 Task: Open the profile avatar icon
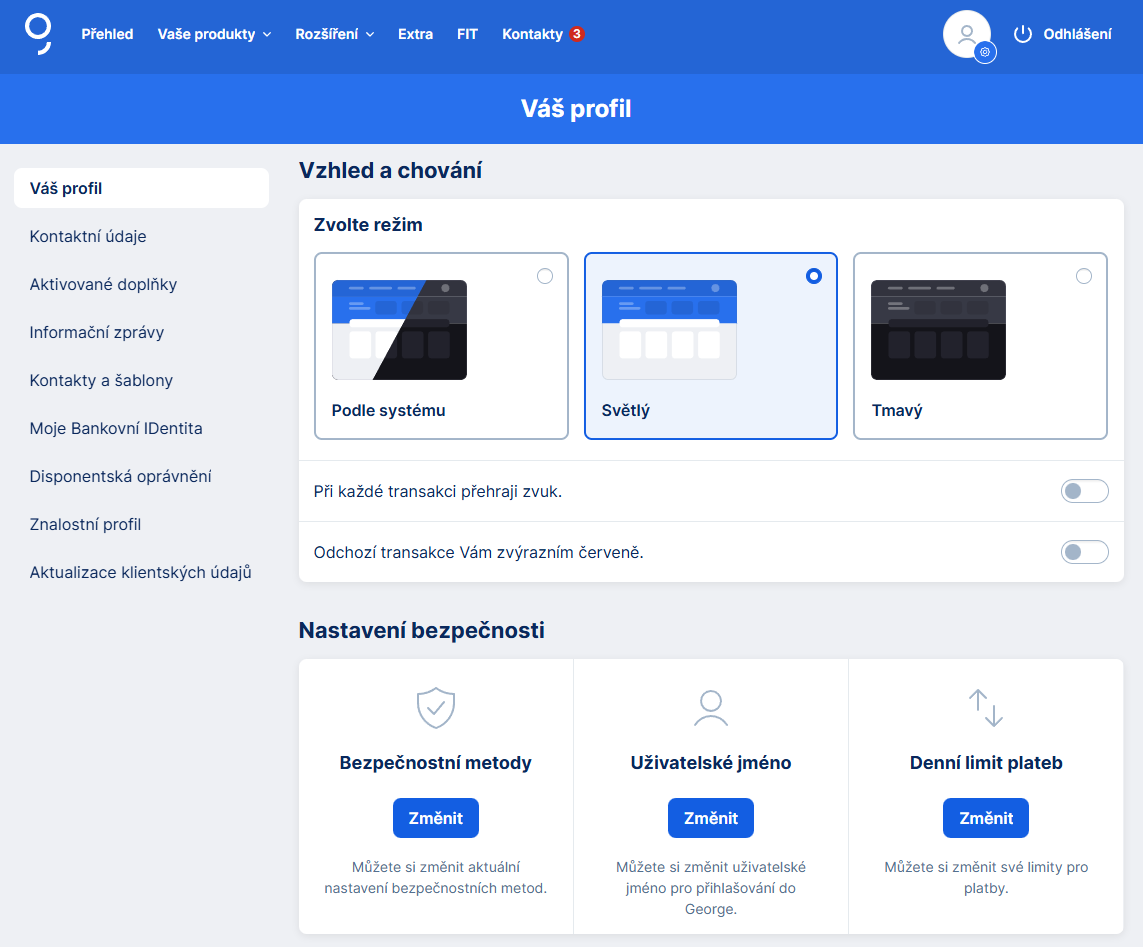pyautogui.click(x=965, y=33)
